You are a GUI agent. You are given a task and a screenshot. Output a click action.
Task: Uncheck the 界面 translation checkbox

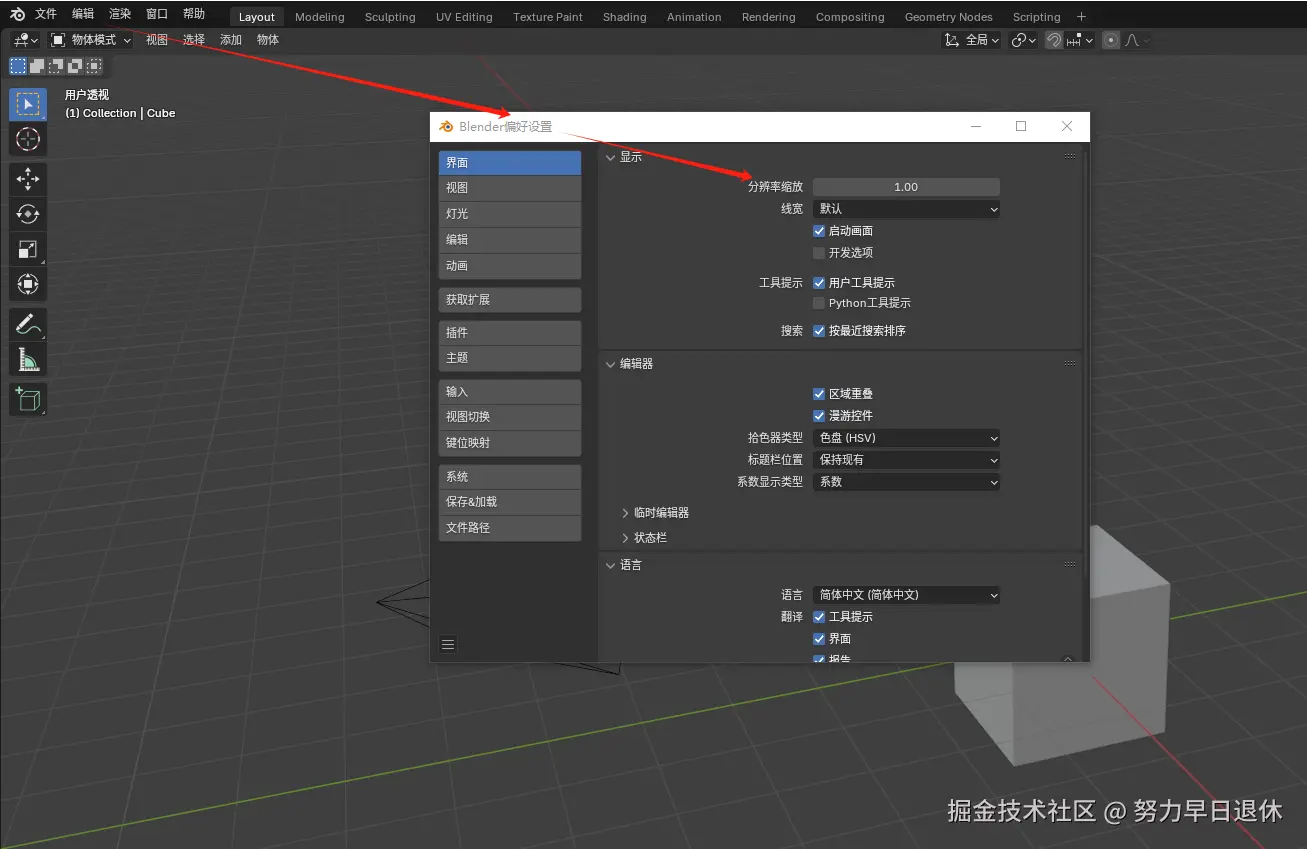point(819,639)
